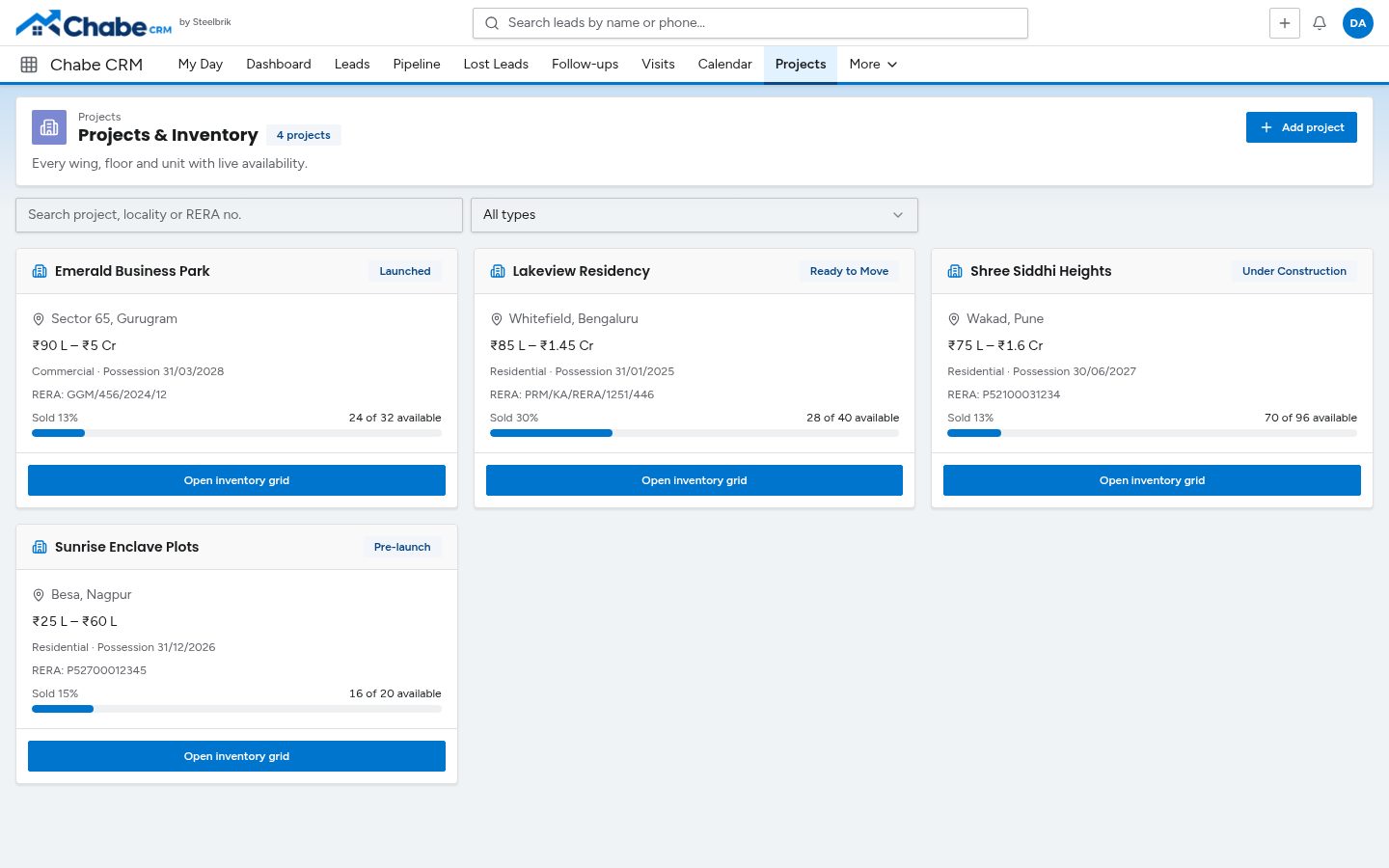Open inventory grid for Lakeview Residency
Screen dimensions: 1389x868
click(694, 480)
